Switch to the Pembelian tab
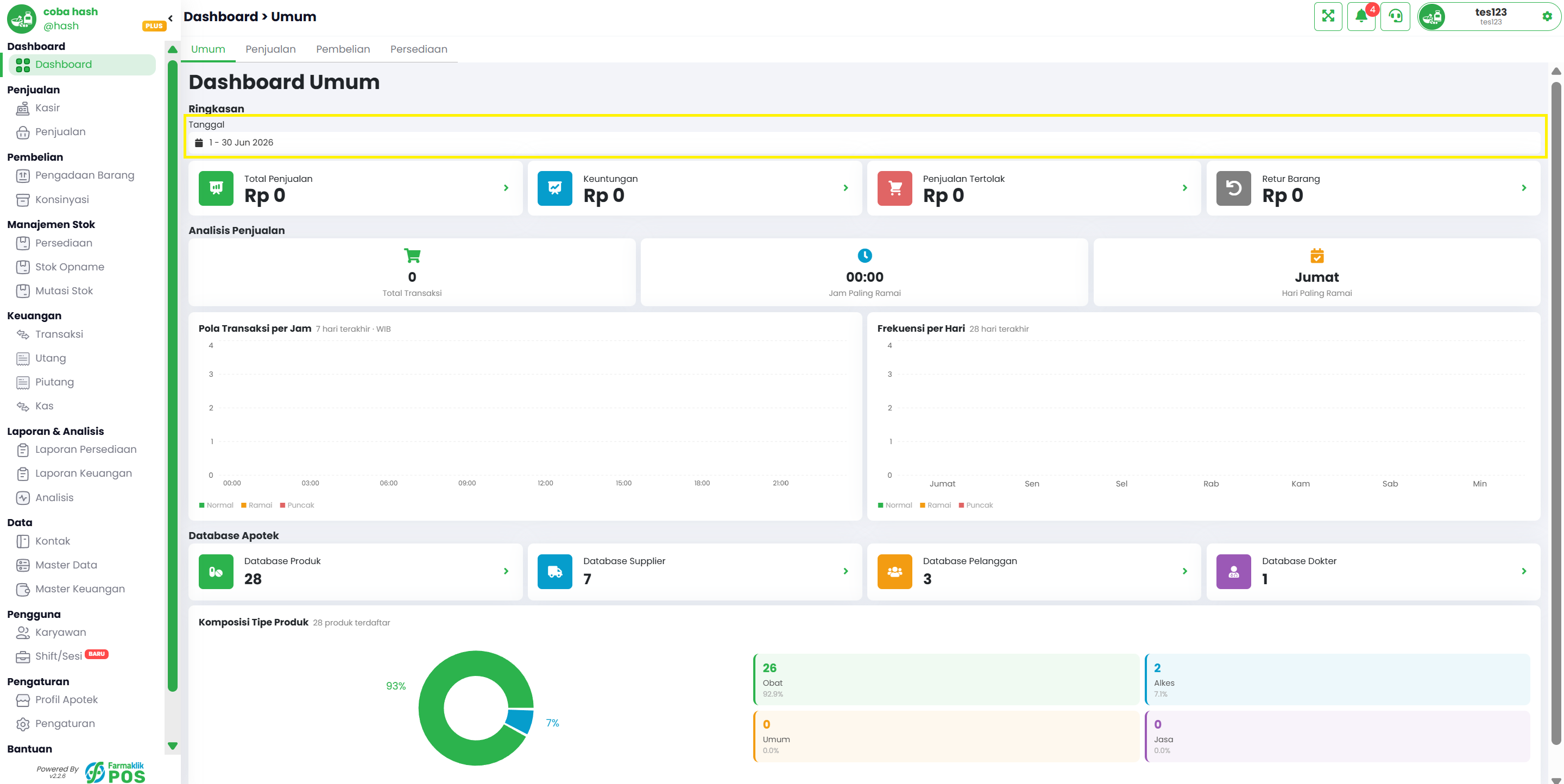This screenshot has height=784, width=1564. coord(343,49)
